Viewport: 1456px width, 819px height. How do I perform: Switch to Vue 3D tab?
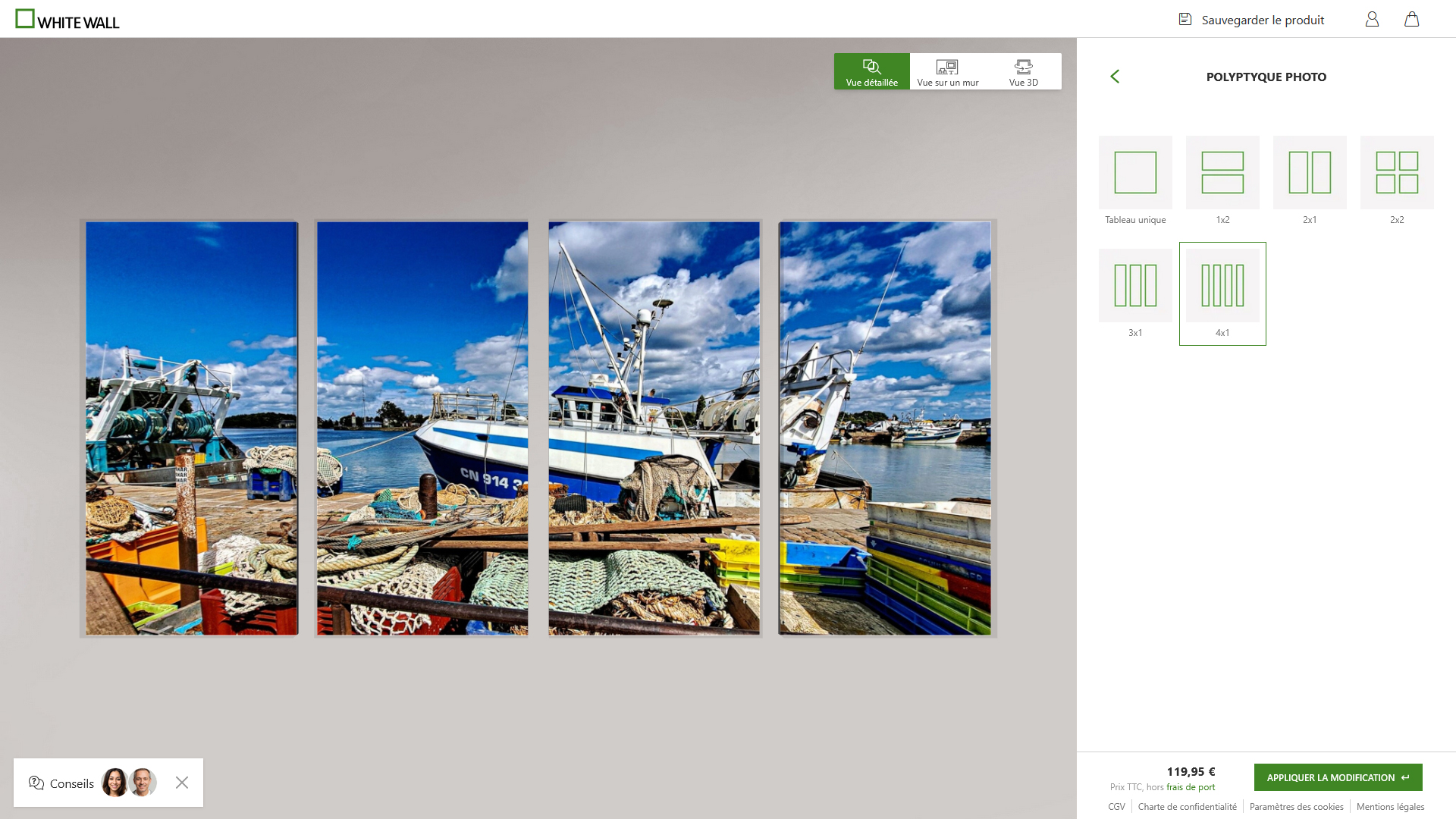click(x=1023, y=72)
